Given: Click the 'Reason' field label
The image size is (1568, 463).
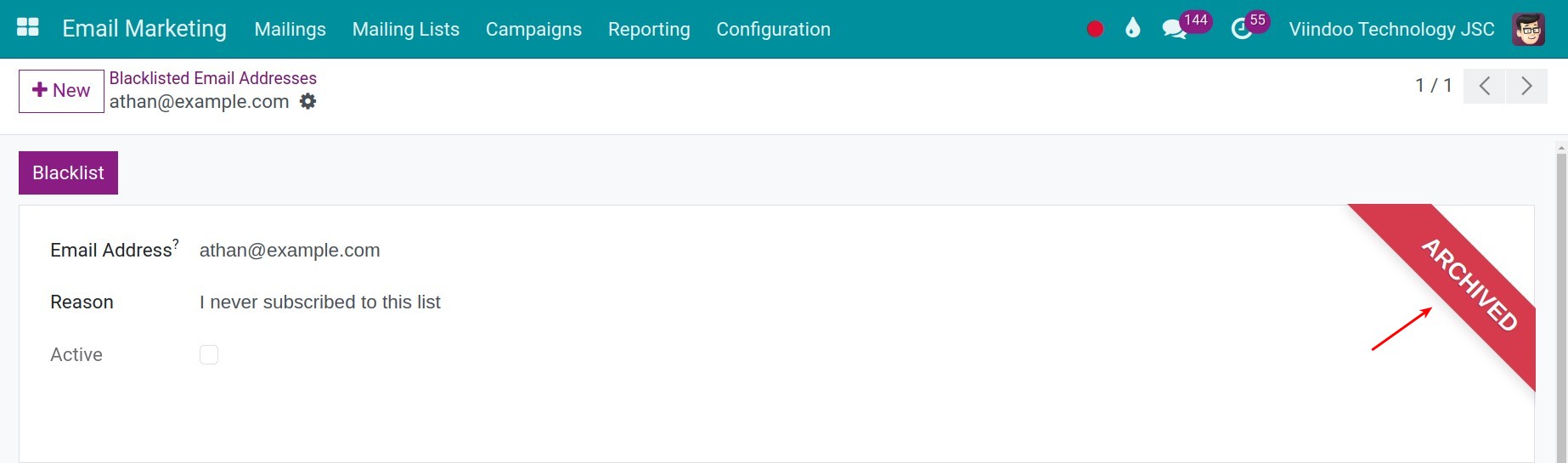Looking at the screenshot, I should point(82,302).
